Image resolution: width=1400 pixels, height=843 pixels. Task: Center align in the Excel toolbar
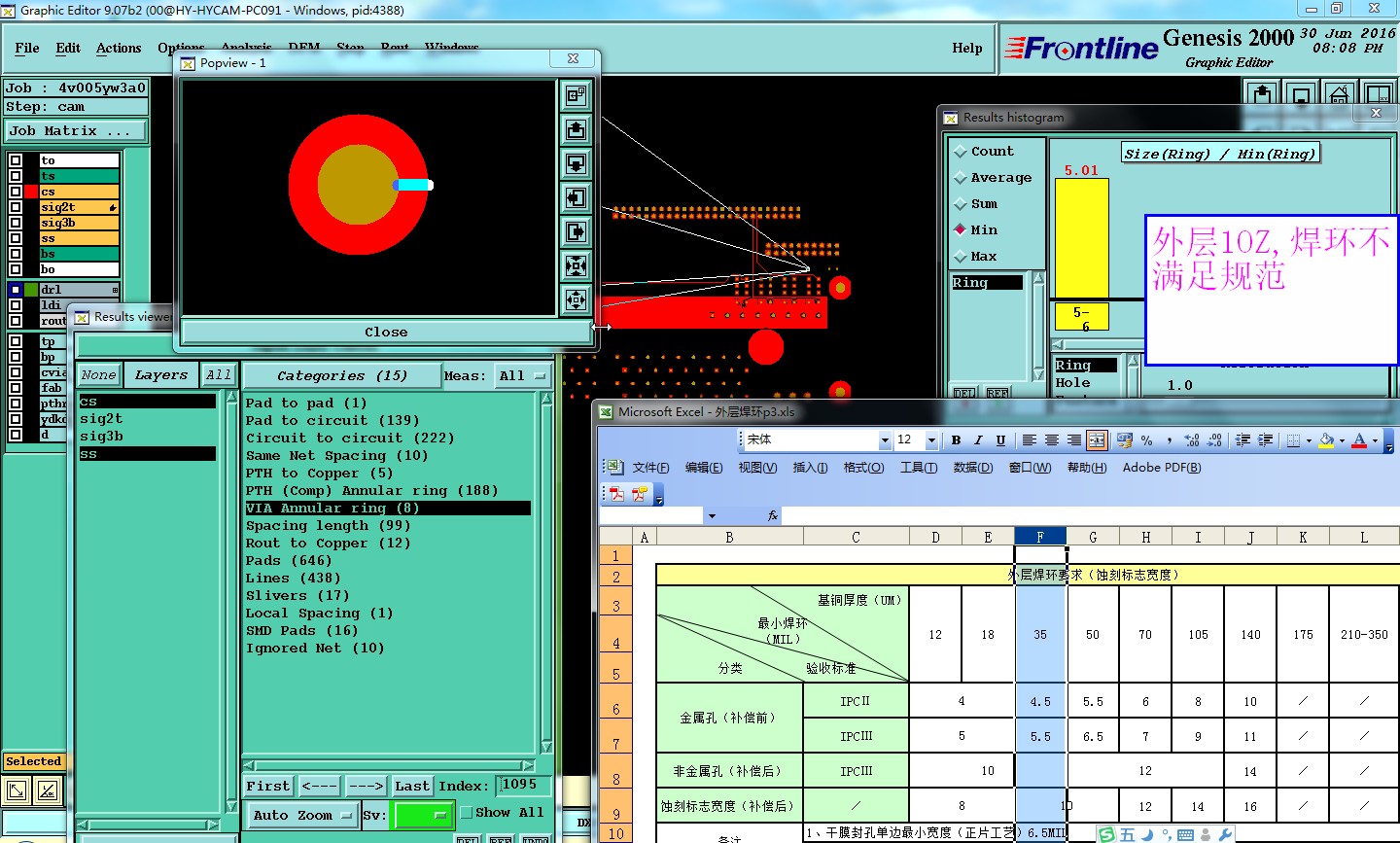1052,440
